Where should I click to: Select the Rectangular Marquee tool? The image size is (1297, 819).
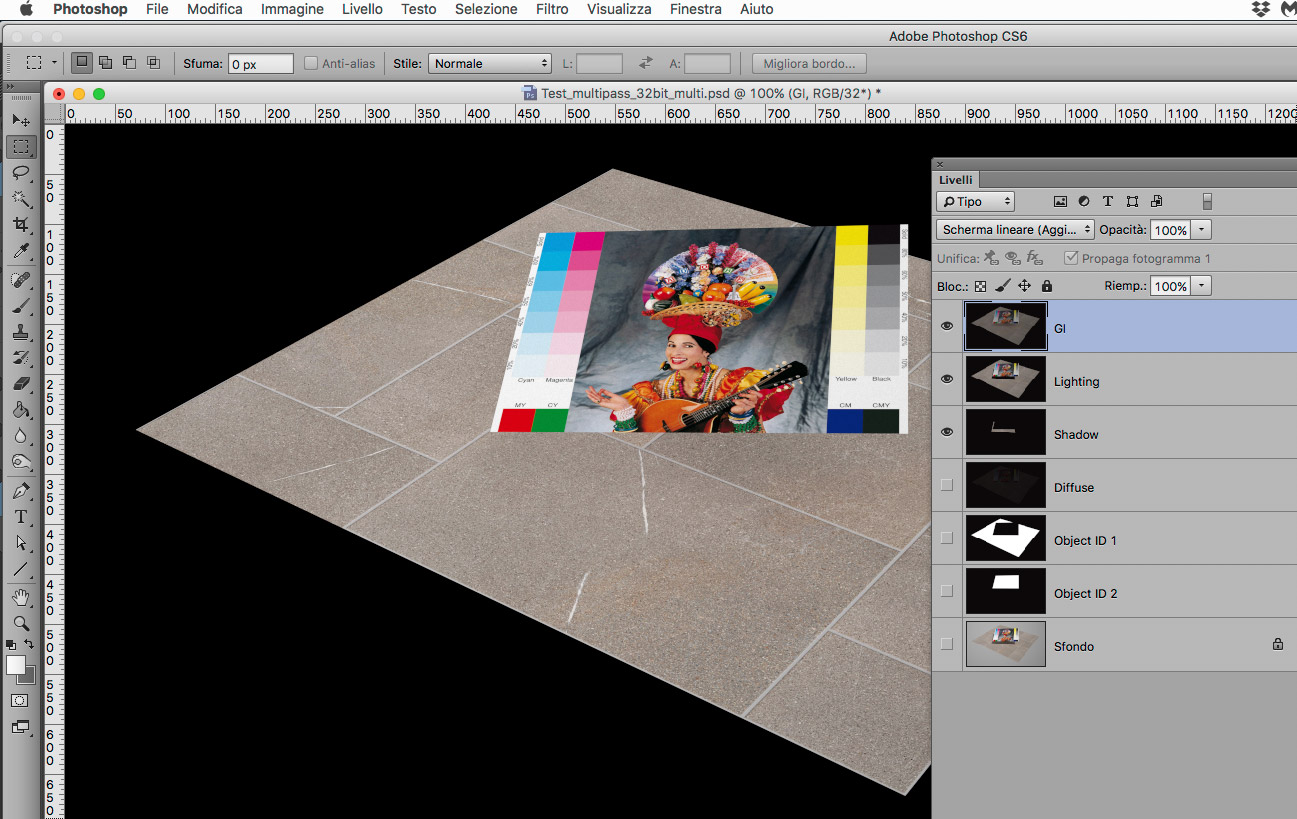point(21,147)
